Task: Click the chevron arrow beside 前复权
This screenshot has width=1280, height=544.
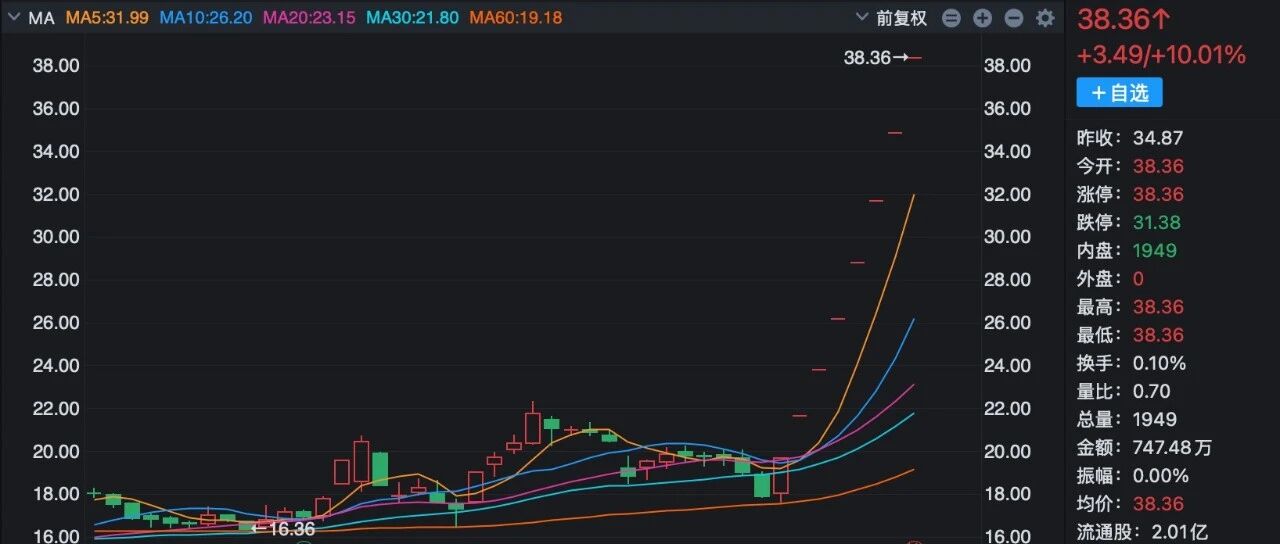Action: tap(863, 18)
